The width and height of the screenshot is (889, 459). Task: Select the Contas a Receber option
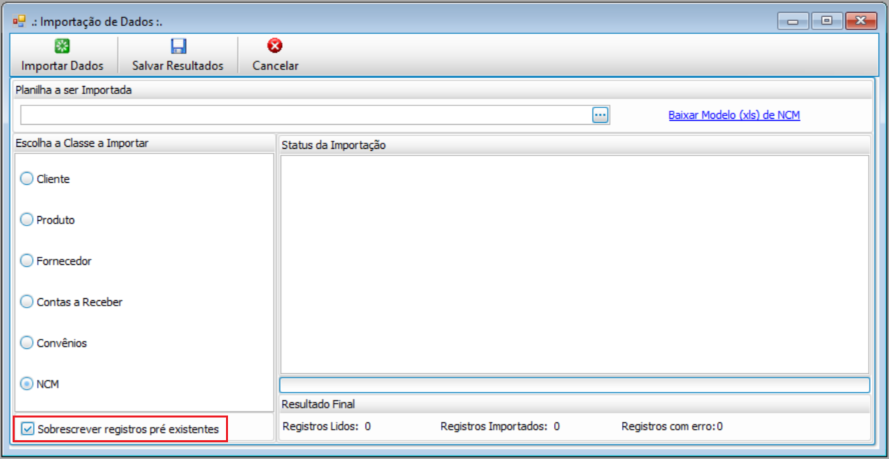pos(27,302)
